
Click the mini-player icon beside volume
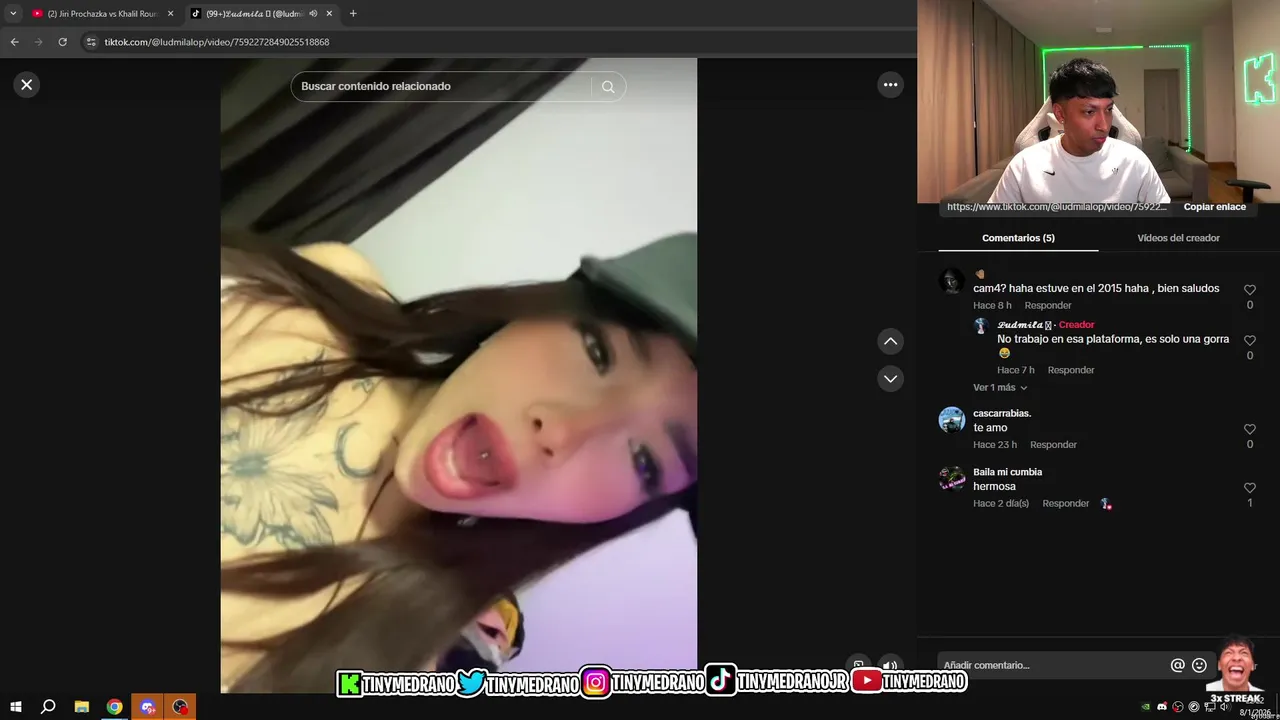point(858,665)
